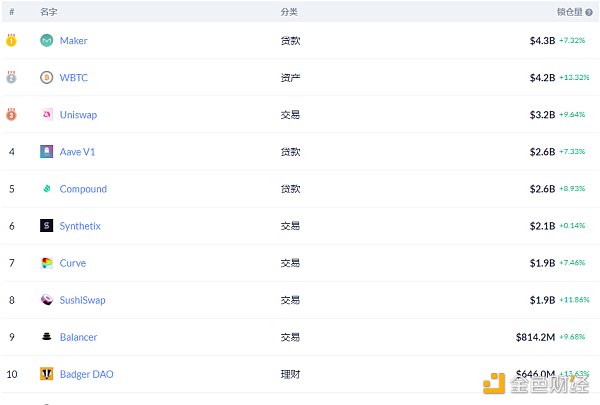Click the Maker logo icon
This screenshot has height=405, width=600.
tap(47, 40)
